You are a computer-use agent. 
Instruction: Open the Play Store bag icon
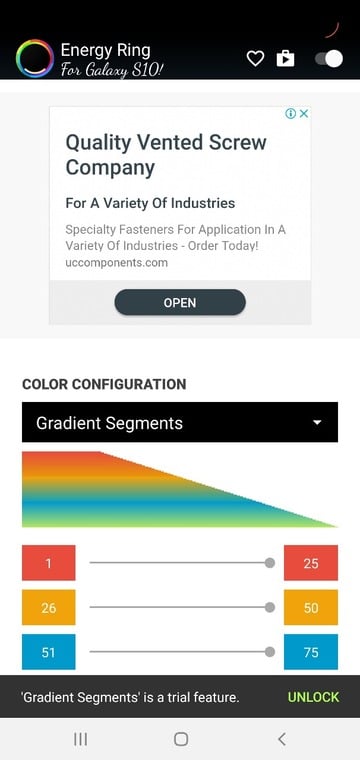coord(285,59)
